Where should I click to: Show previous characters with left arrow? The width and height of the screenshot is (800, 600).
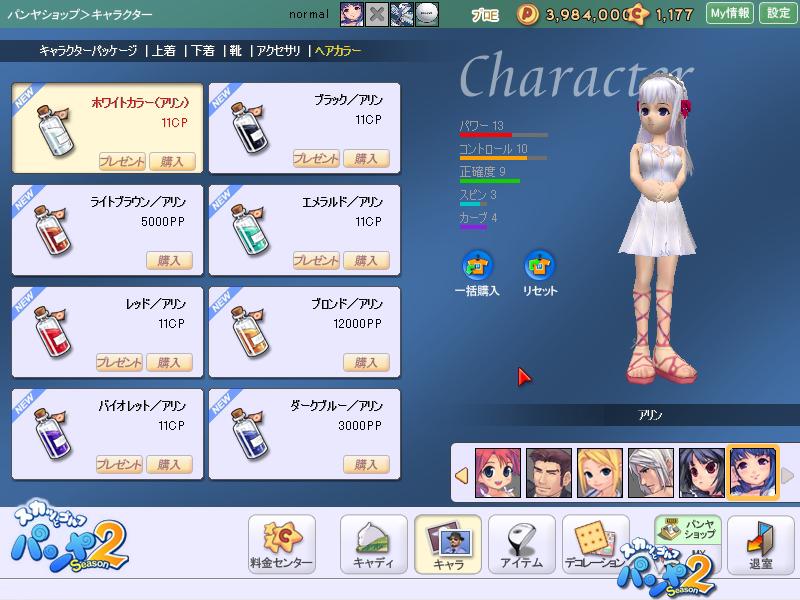click(462, 476)
